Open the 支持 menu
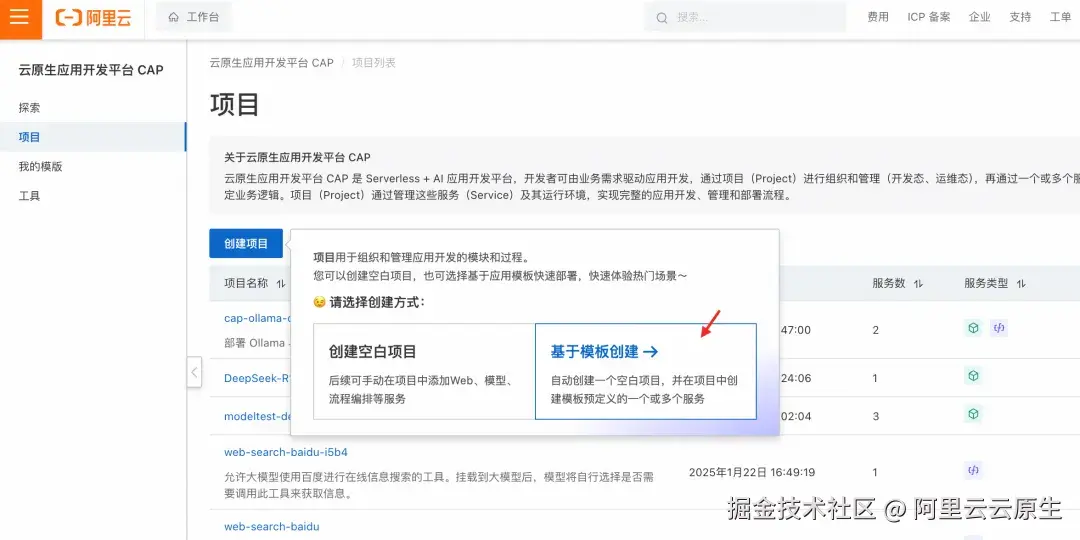This screenshot has height=540, width=1080. tap(1020, 17)
